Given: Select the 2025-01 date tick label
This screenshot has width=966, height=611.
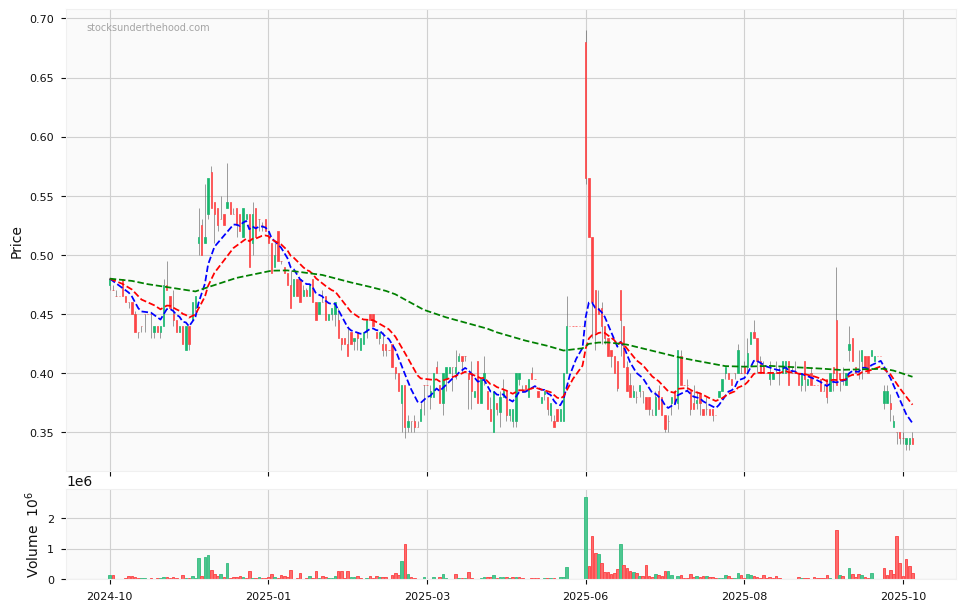Looking at the screenshot, I should [268, 596].
